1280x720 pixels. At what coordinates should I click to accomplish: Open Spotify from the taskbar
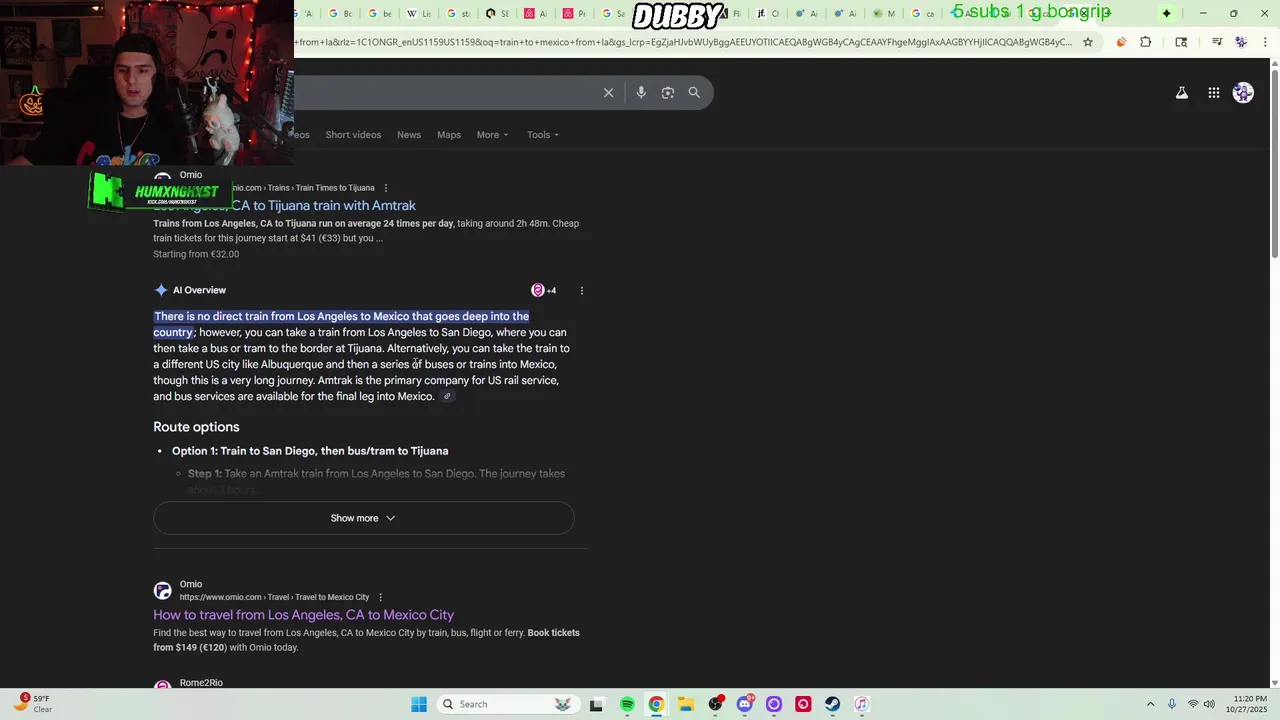[627, 704]
